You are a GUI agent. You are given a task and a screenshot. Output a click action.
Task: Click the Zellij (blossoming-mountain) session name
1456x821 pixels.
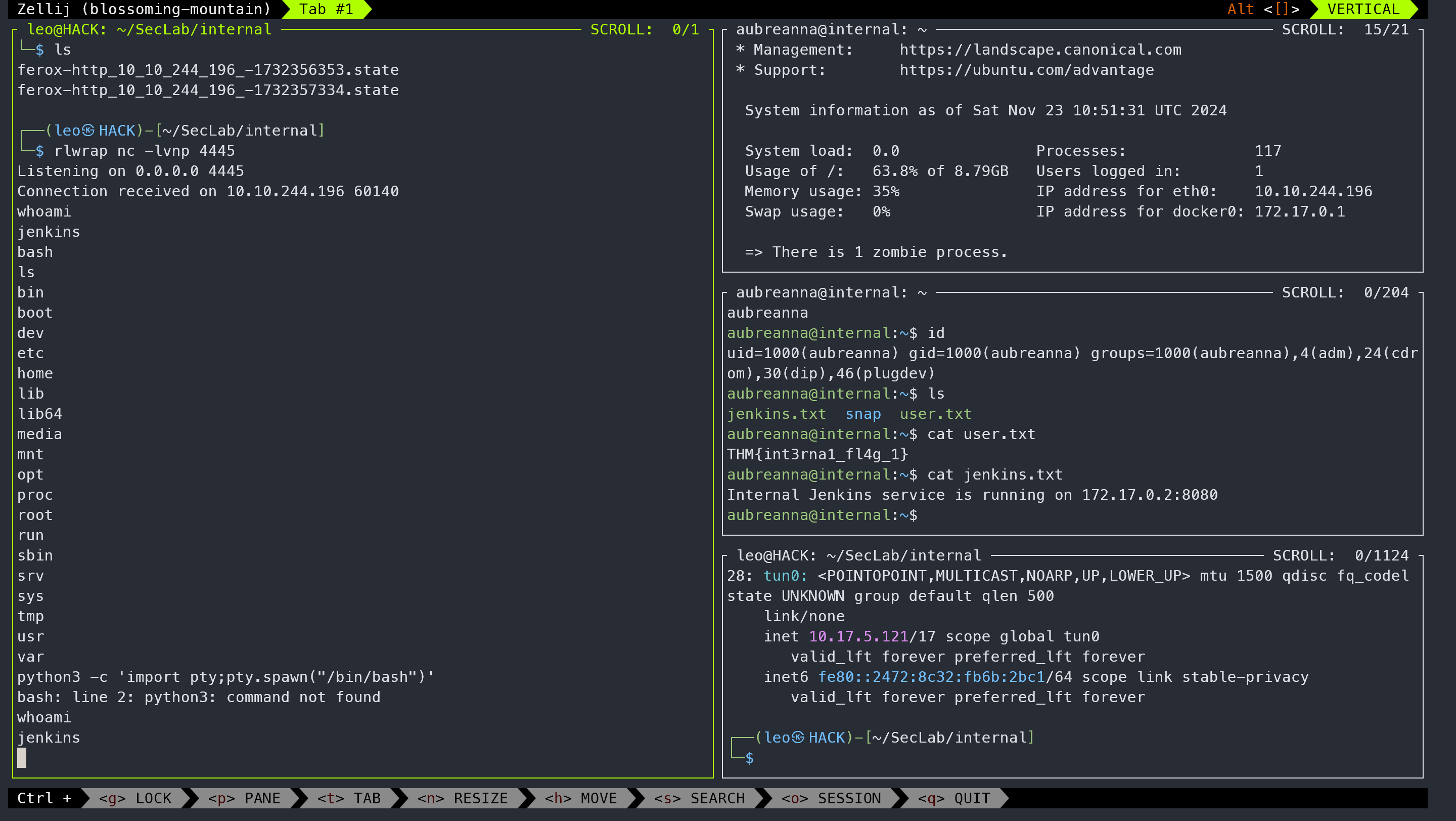[144, 9]
